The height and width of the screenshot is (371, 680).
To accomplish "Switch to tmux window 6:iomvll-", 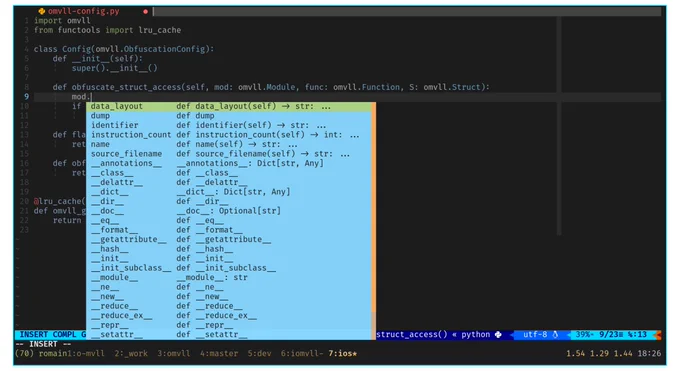I will tap(302, 354).
